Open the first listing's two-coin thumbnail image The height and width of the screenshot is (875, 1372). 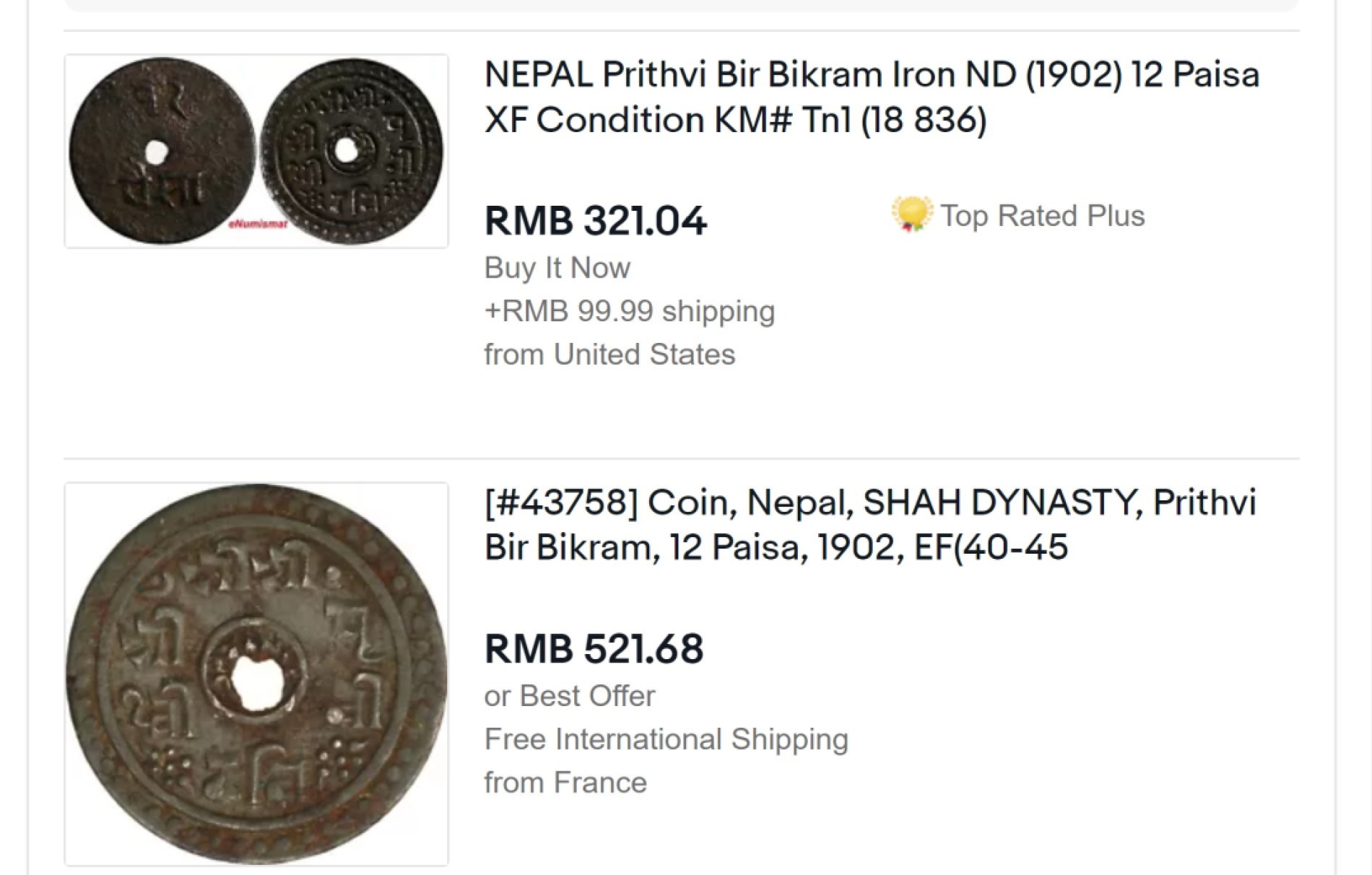tap(256, 151)
